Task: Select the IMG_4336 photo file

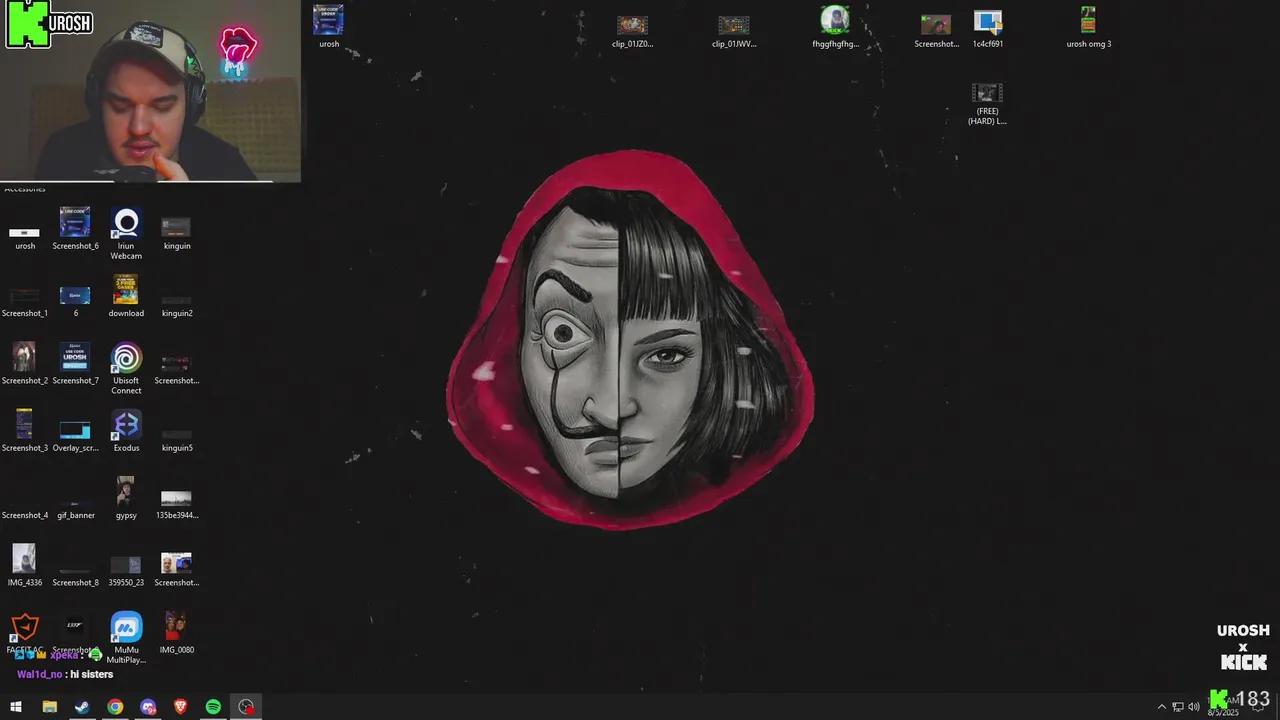Action: pyautogui.click(x=24, y=565)
